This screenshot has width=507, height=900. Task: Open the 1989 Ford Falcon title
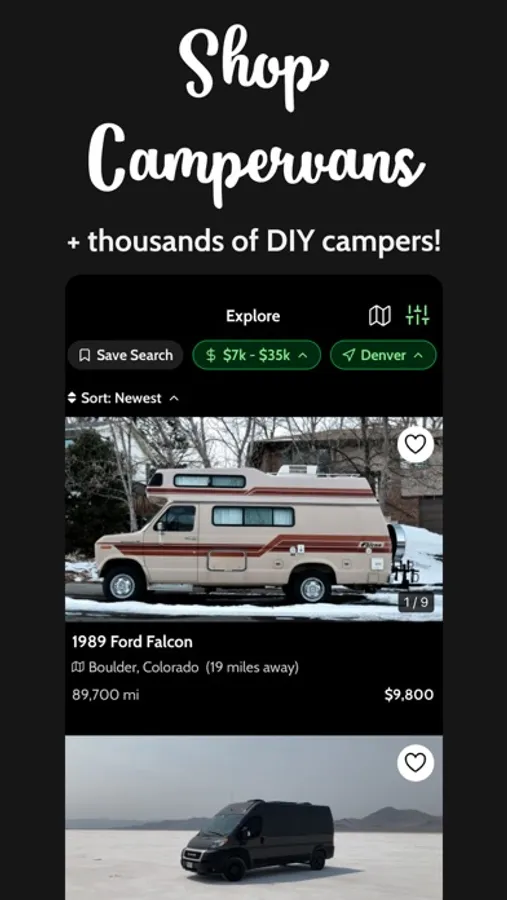132,642
